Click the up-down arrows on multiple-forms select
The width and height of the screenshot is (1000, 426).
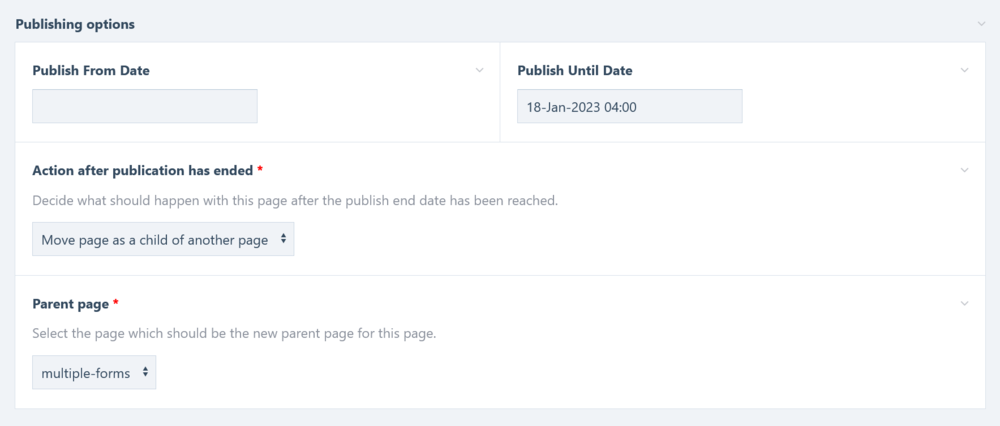[146, 372]
